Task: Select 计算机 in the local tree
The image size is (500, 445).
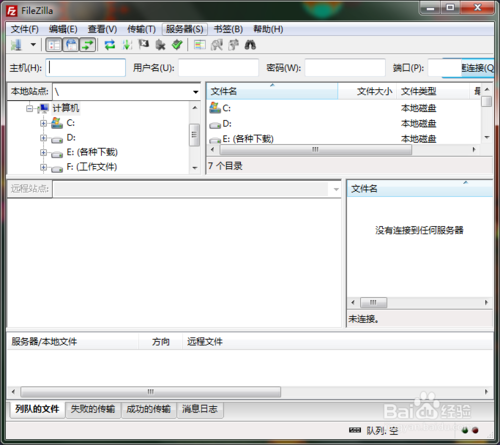Action: 66,108
